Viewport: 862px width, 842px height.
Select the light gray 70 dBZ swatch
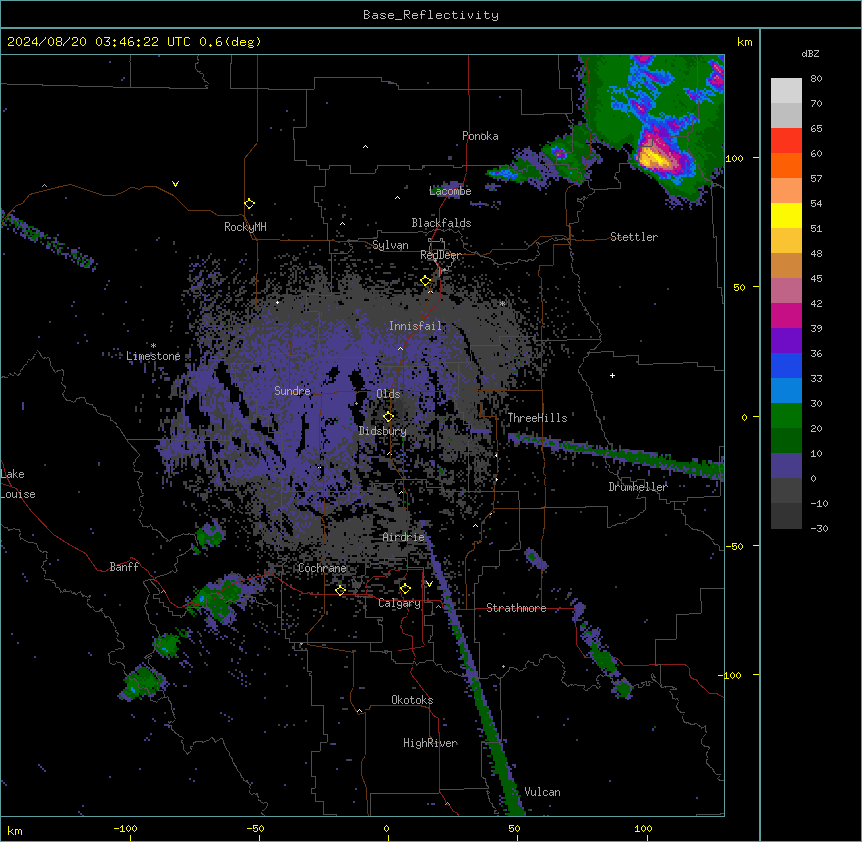[x=786, y=115]
